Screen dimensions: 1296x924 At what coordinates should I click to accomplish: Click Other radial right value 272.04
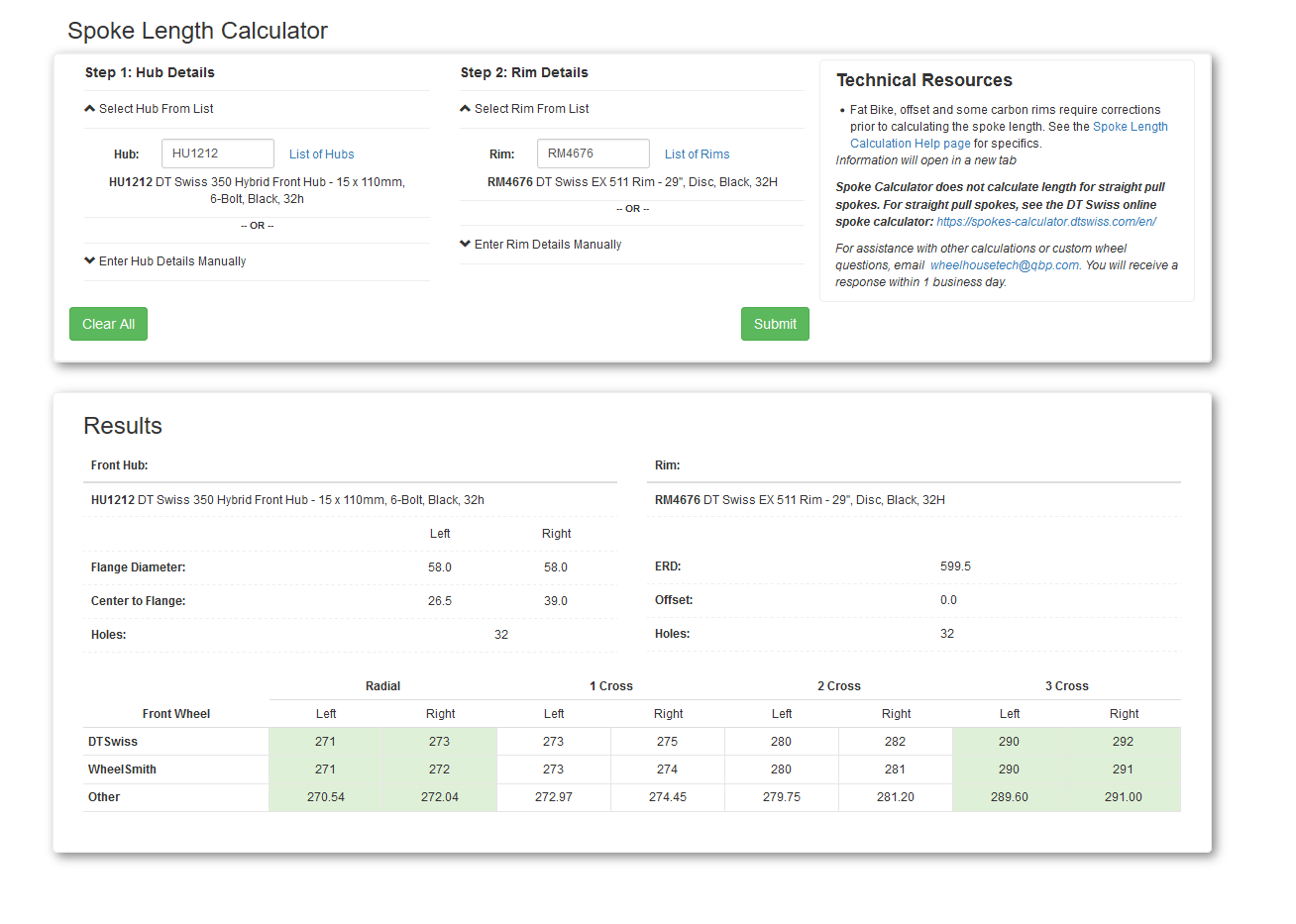(x=440, y=797)
